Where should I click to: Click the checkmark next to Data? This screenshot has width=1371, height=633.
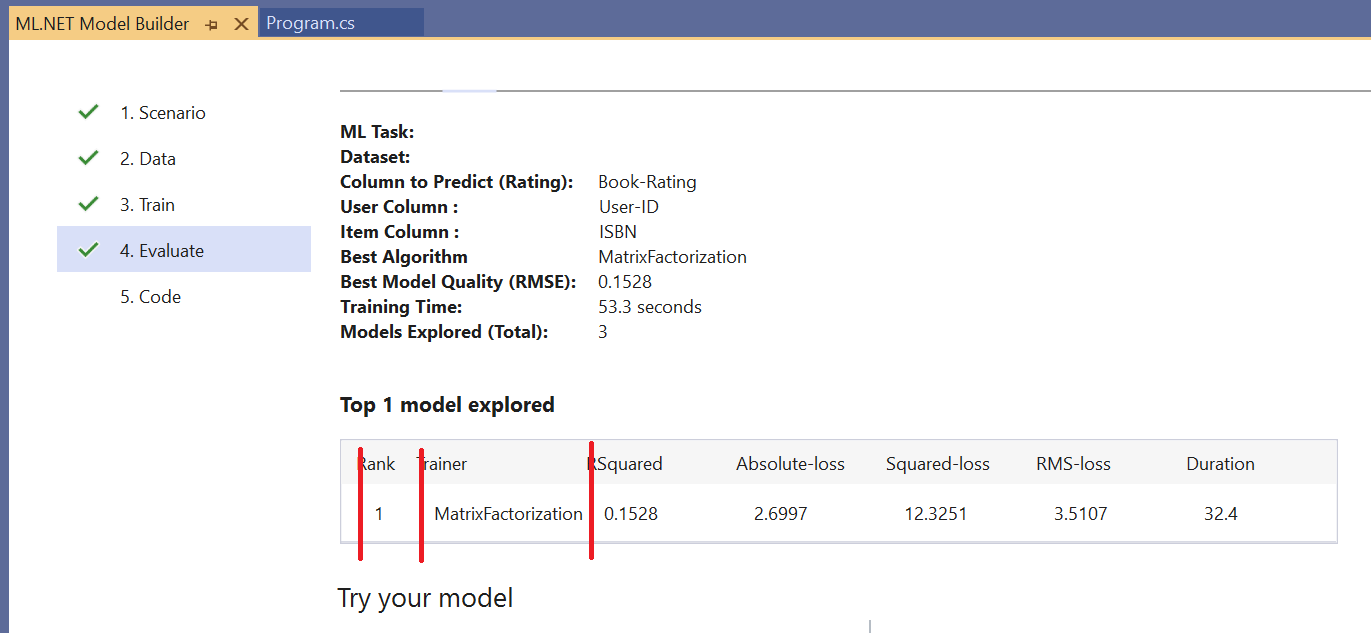pyautogui.click(x=88, y=158)
